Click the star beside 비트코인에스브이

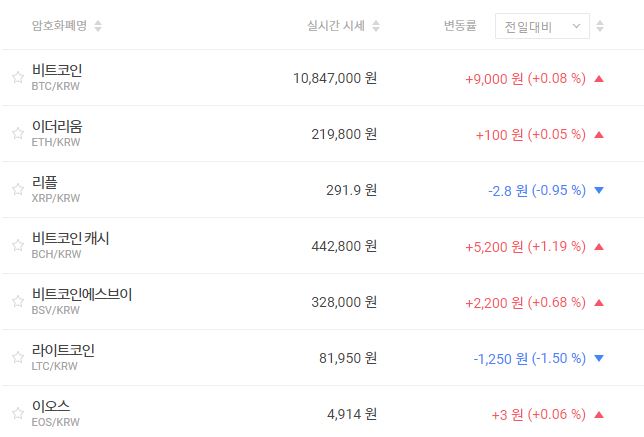pyautogui.click(x=17, y=301)
